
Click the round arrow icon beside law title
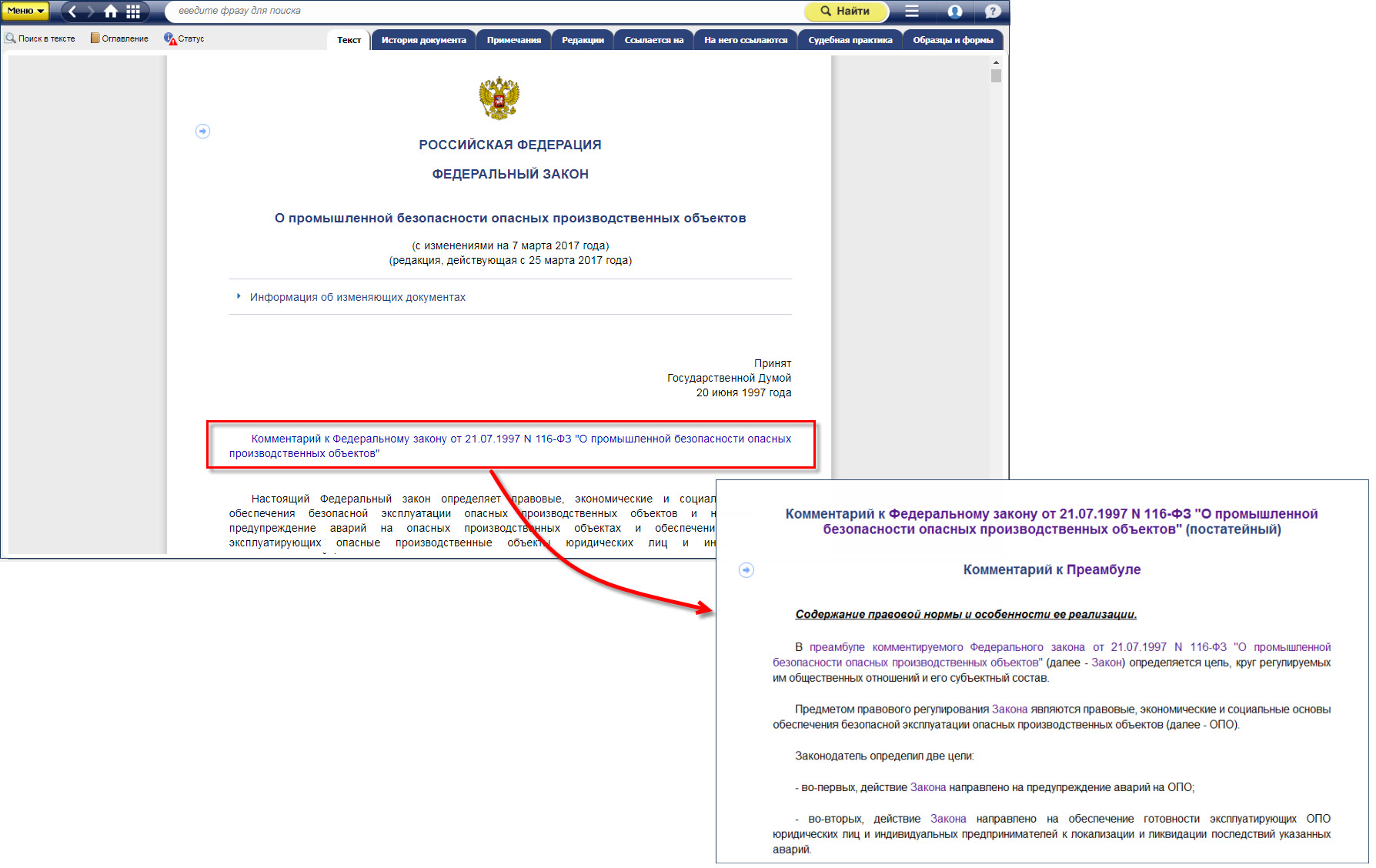point(202,132)
